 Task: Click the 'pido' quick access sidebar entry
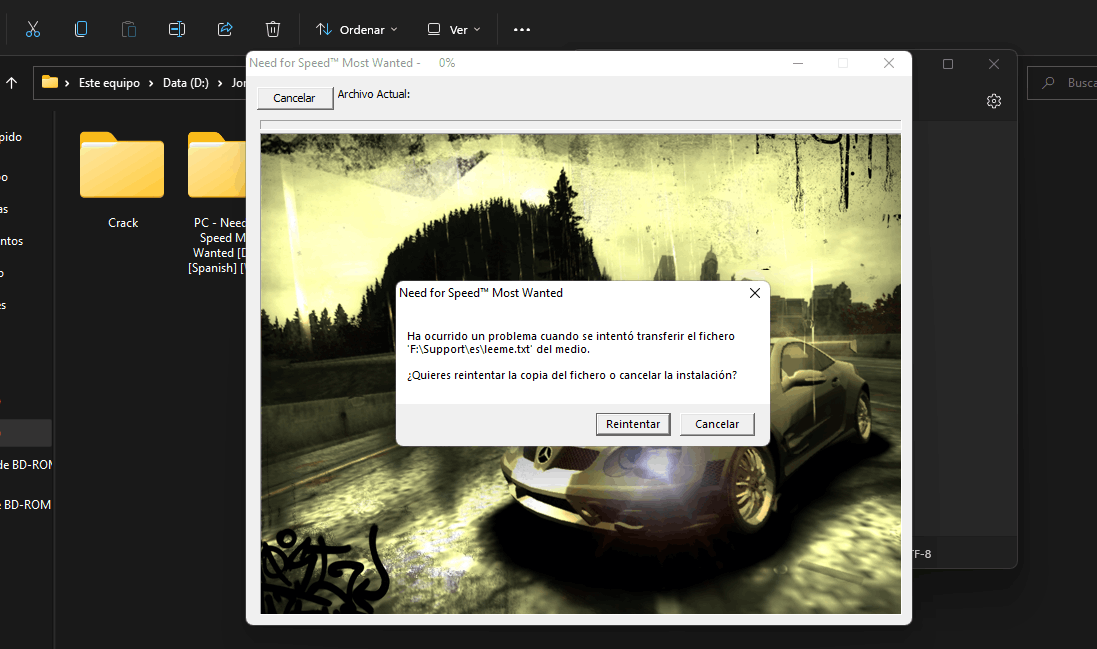click(11, 137)
